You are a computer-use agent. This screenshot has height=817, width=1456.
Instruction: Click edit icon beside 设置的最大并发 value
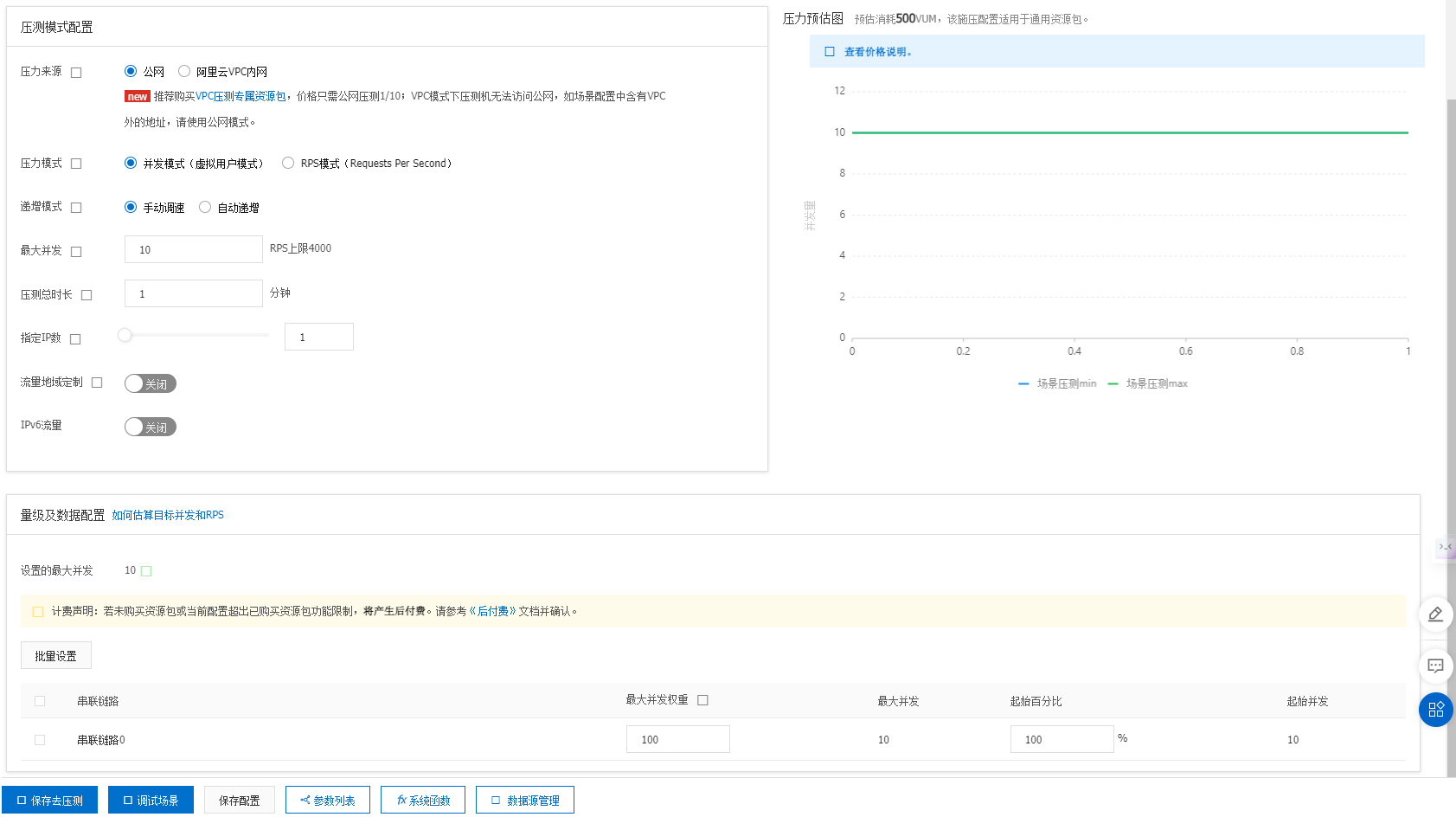tap(146, 571)
